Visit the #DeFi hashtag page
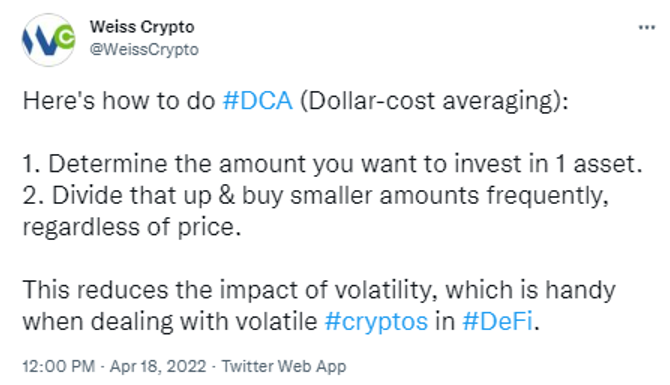670x385 pixels. [497, 321]
